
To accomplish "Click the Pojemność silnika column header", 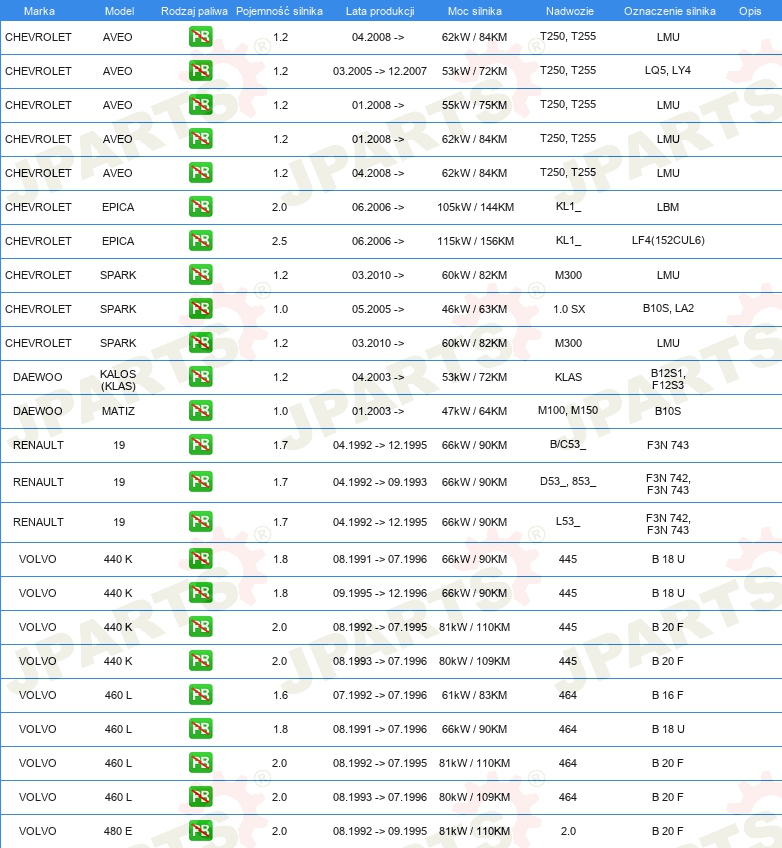I will click(x=280, y=11).
